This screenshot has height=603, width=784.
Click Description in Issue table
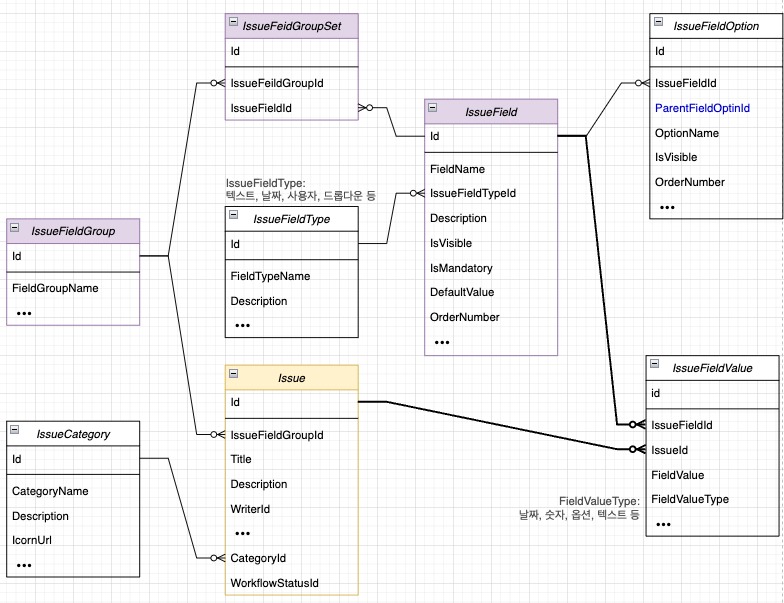(292, 484)
